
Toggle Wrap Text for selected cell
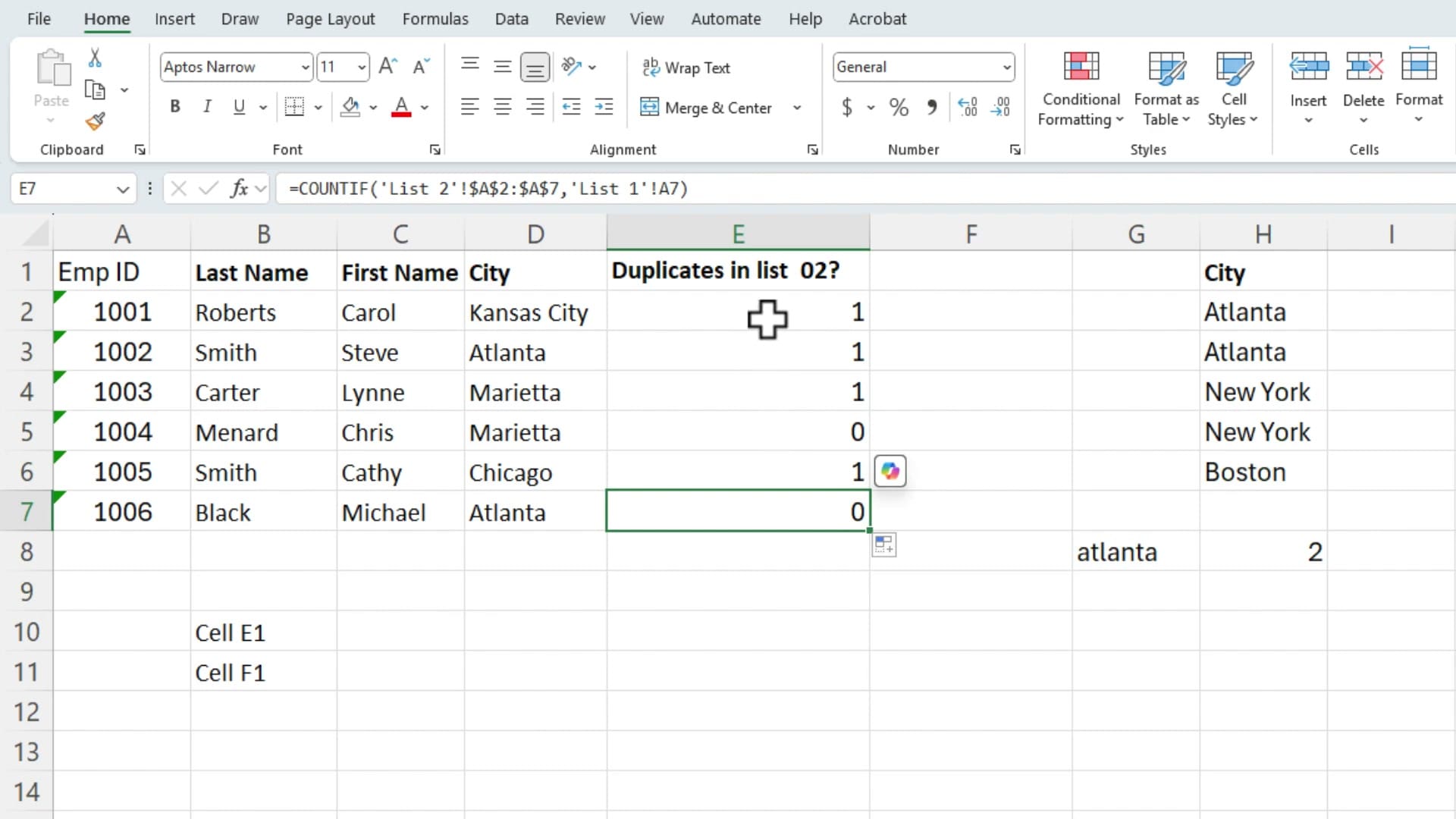coord(686,67)
